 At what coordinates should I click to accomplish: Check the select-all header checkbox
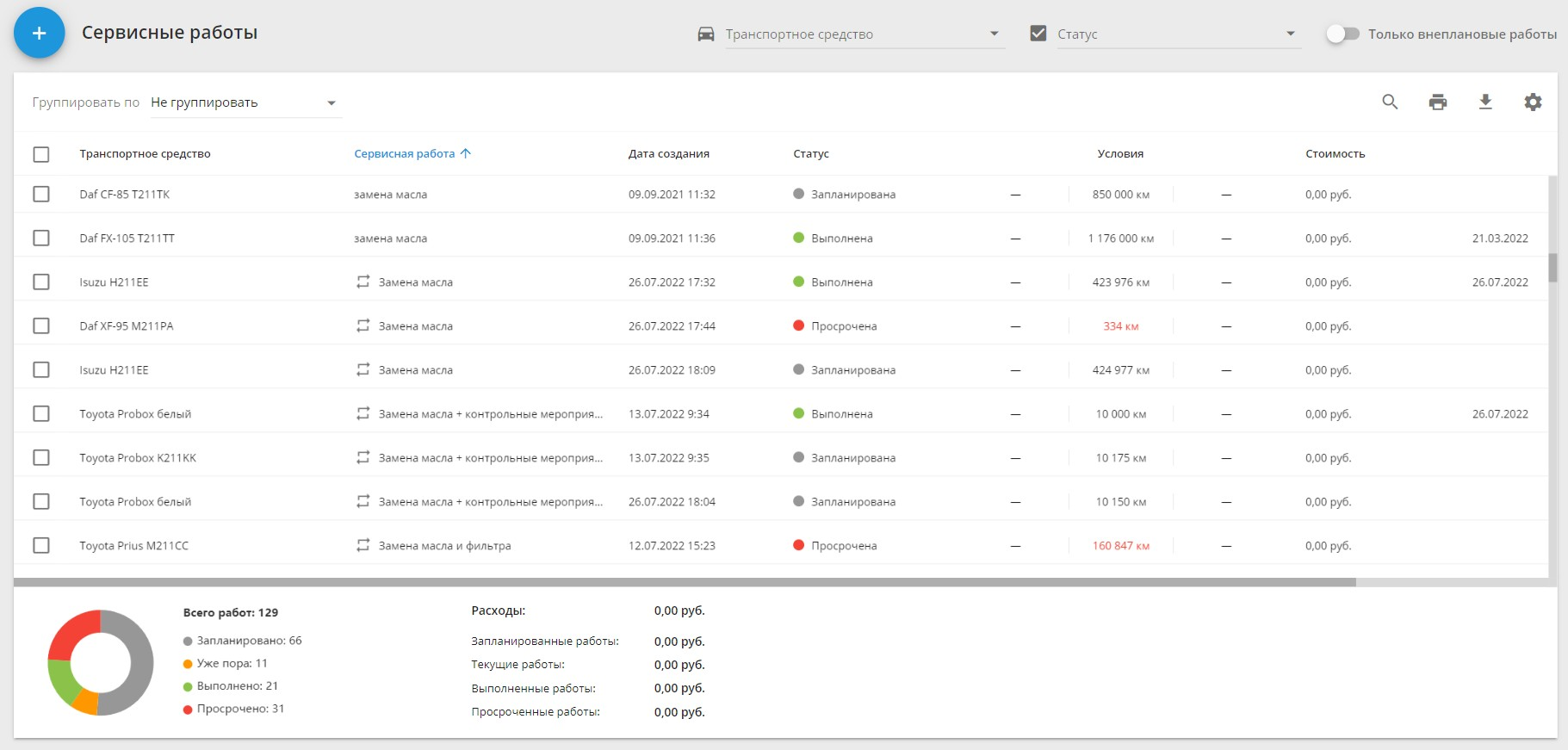[41, 154]
